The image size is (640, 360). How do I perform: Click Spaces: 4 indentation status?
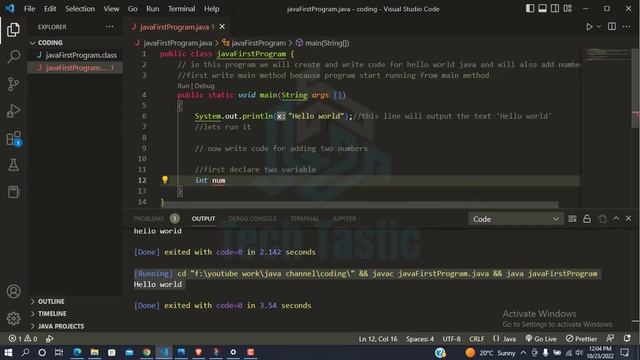click(420, 339)
